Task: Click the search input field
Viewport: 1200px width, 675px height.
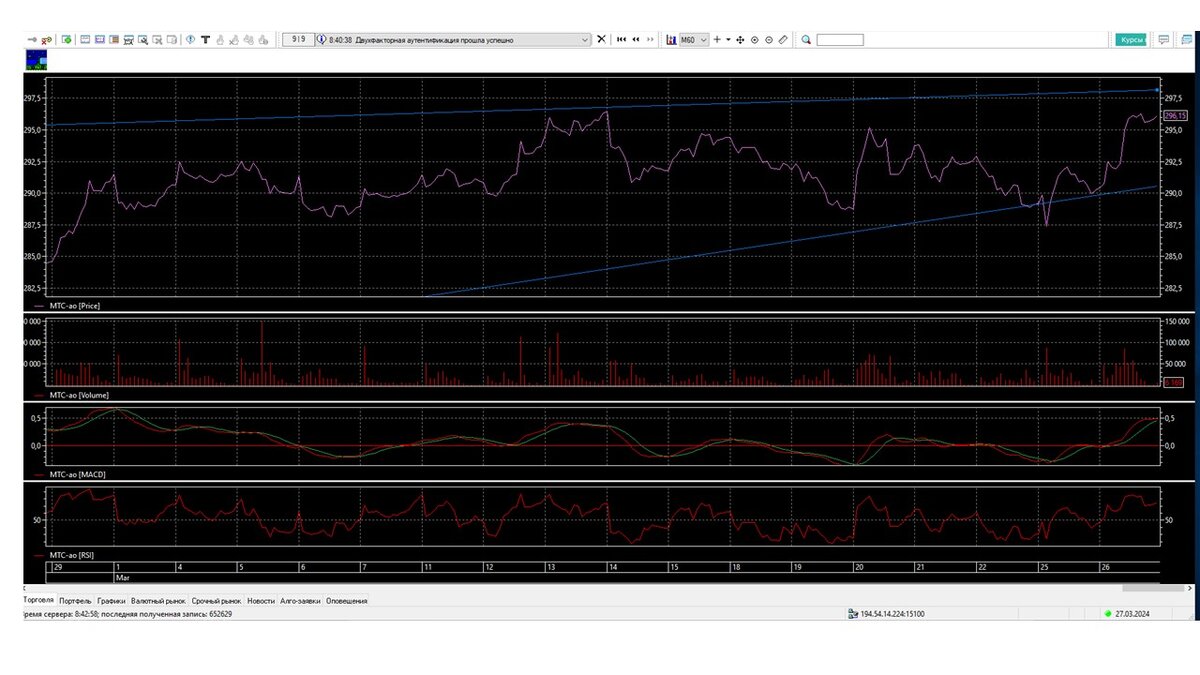Action: pos(840,40)
